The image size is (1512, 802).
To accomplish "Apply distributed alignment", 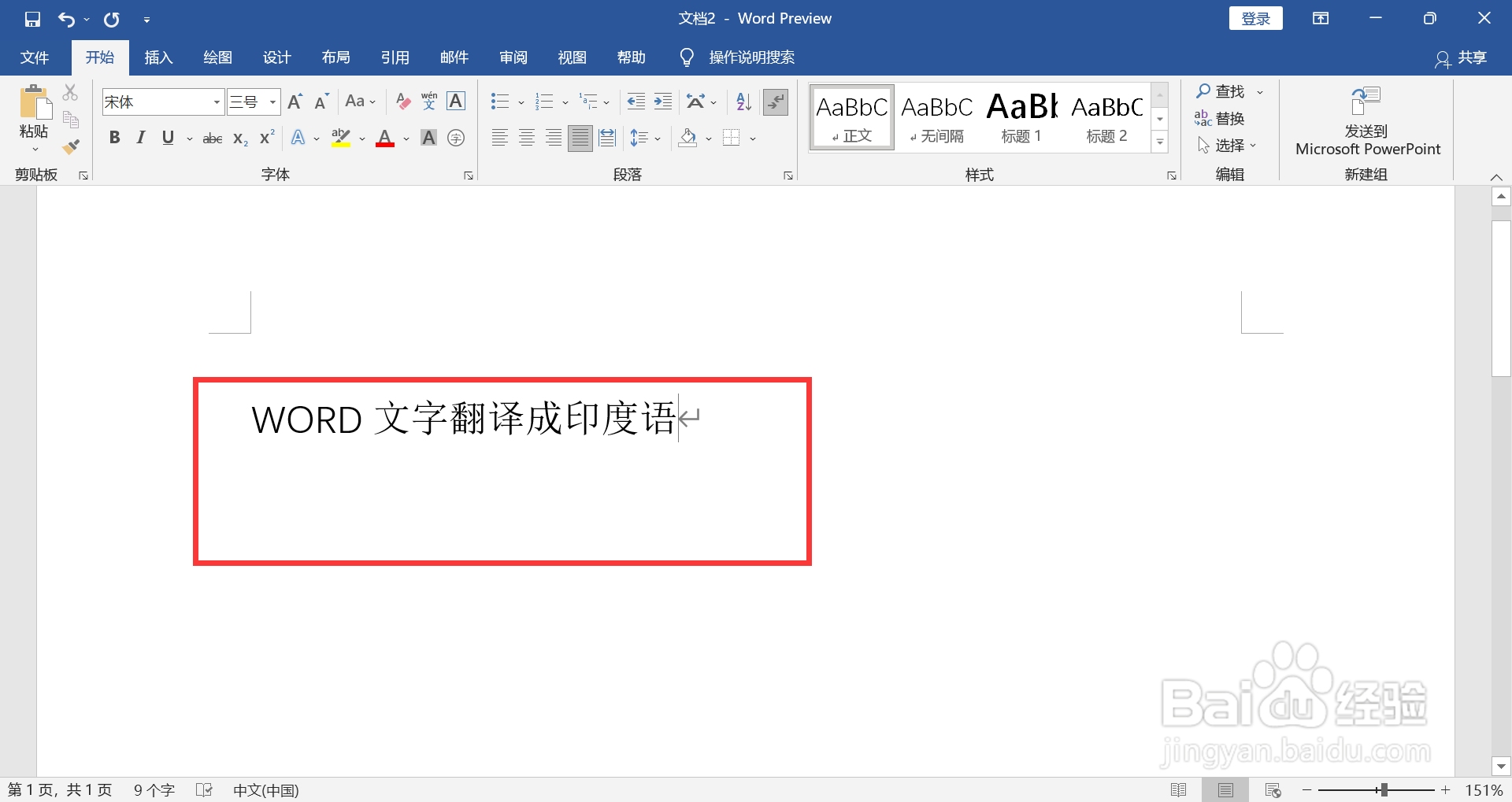I will pos(607,139).
